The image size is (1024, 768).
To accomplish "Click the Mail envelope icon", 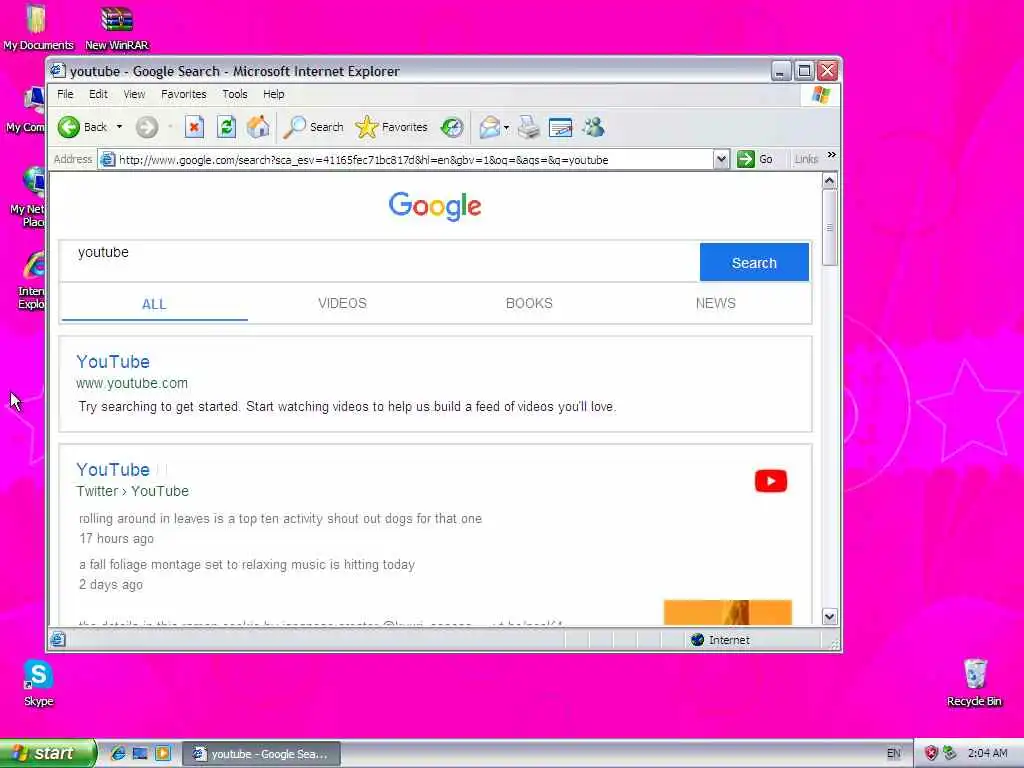I will coord(489,127).
